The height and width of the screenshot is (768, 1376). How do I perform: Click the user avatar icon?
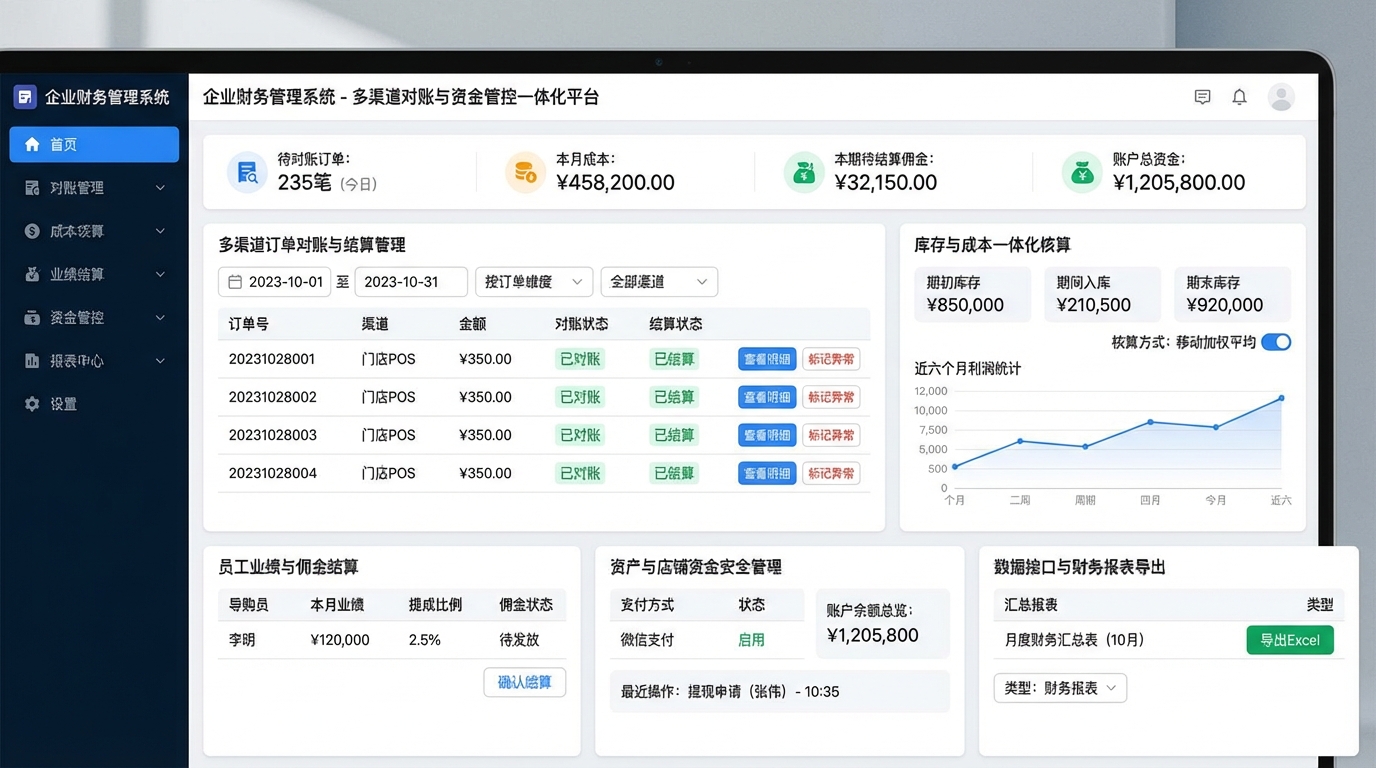[x=1281, y=97]
